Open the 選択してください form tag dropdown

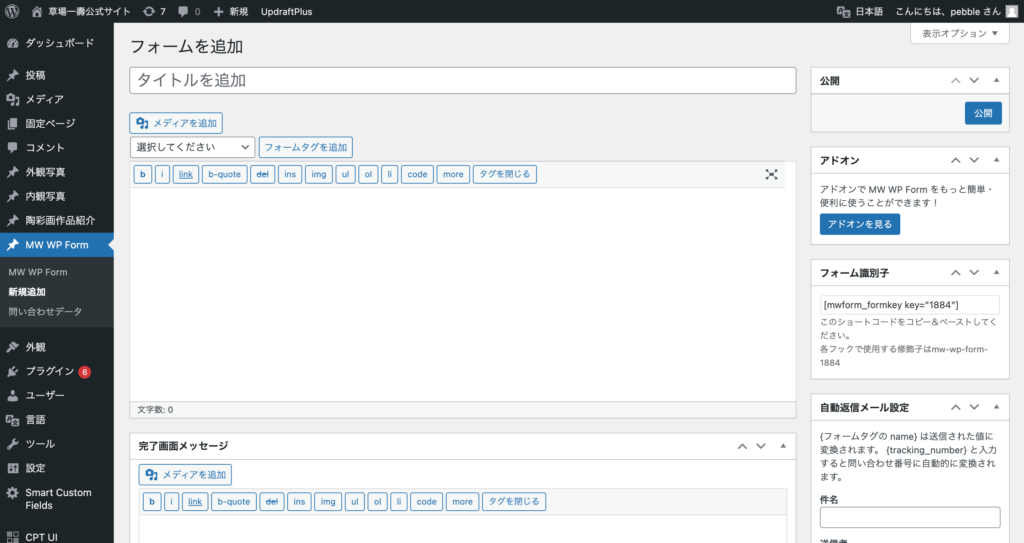coord(192,147)
